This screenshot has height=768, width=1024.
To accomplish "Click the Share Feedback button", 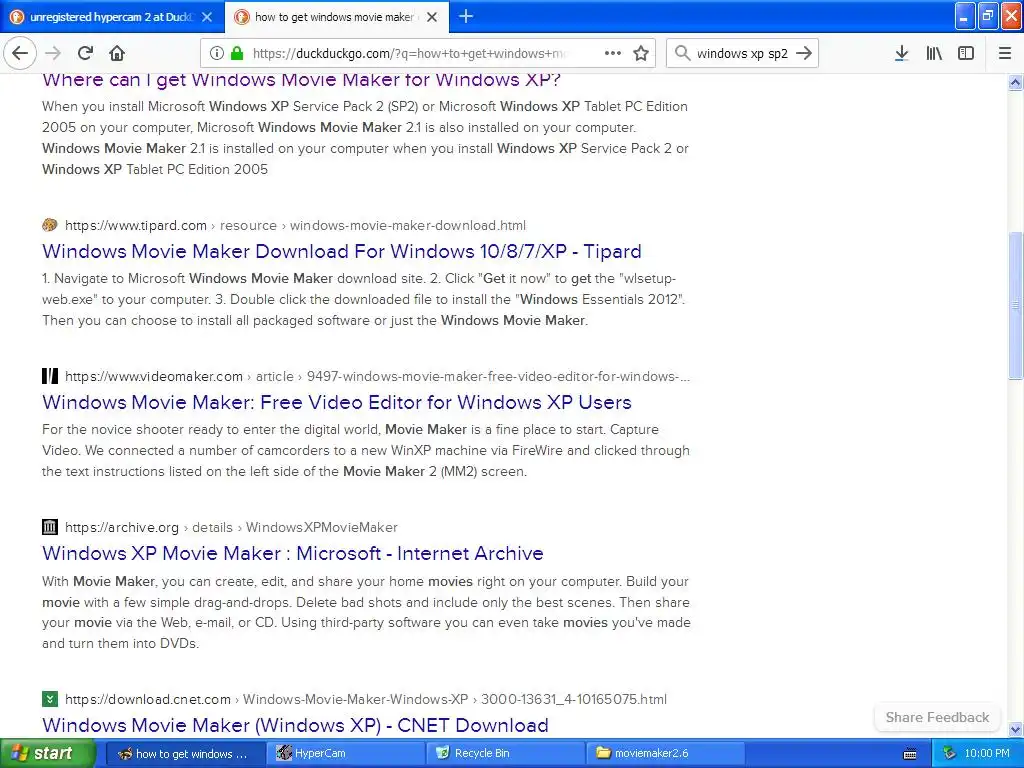I will [x=937, y=717].
